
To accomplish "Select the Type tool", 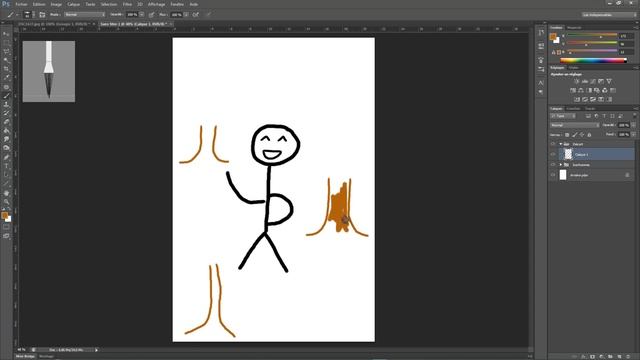I will (x=6, y=166).
